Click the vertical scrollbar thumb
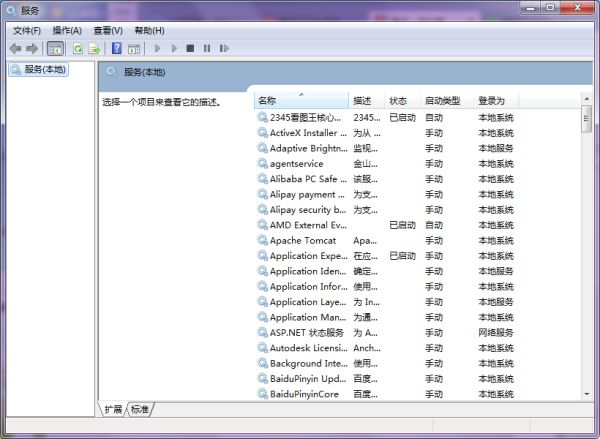600x439 pixels. (x=587, y=119)
